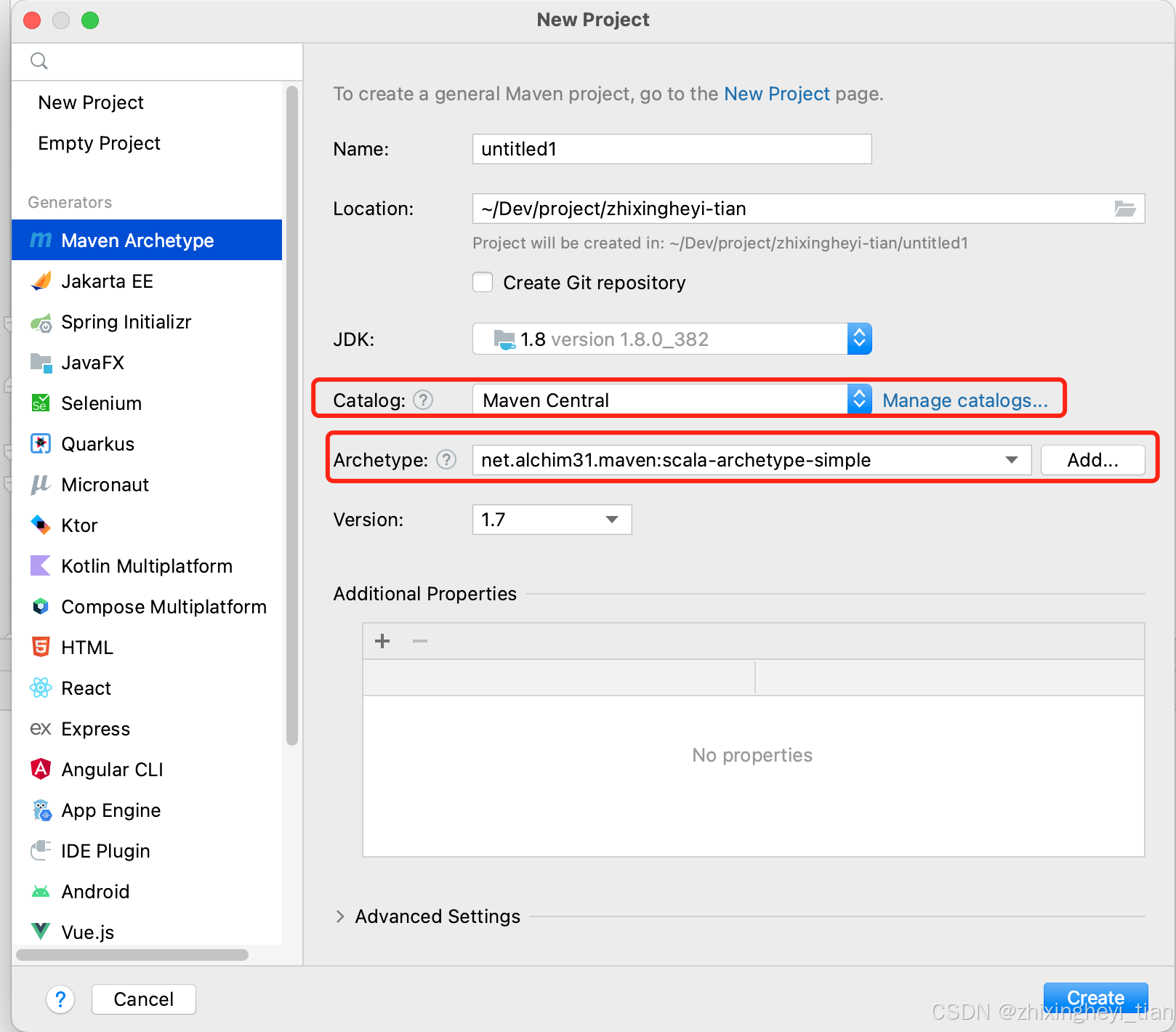1176x1032 pixels.
Task: Remove property with minus icon
Action: [x=420, y=641]
